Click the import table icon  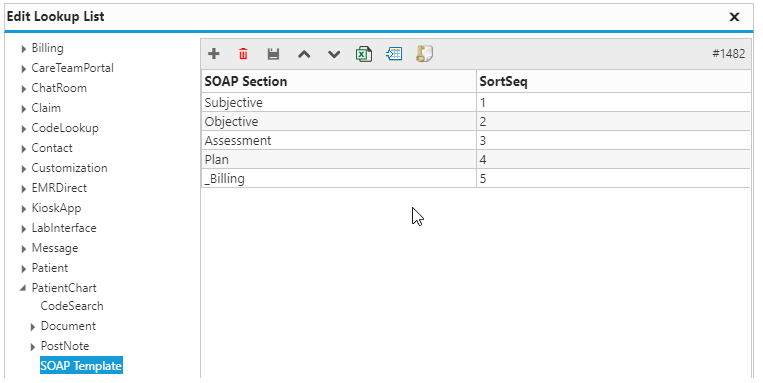(394, 54)
